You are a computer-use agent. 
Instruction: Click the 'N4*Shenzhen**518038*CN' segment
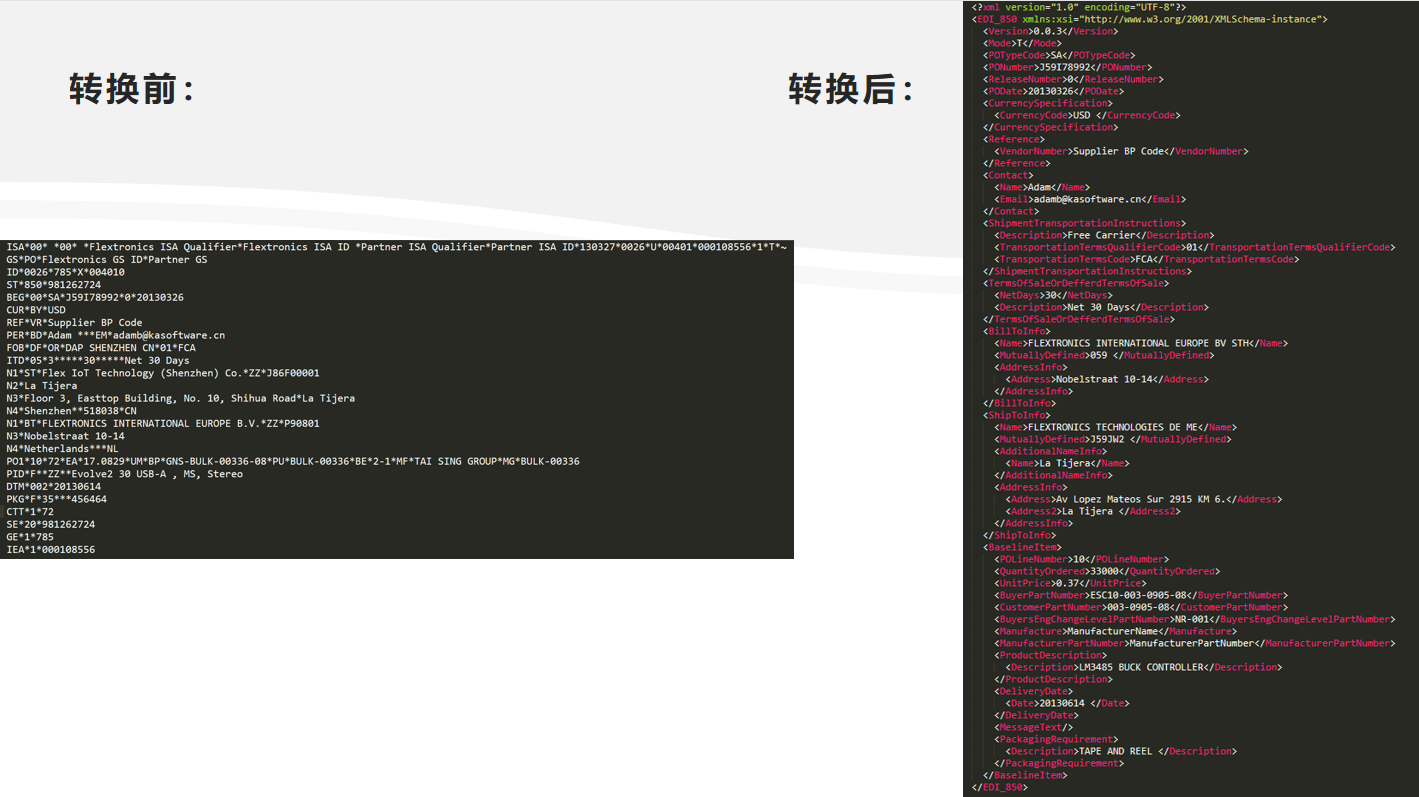point(71,411)
